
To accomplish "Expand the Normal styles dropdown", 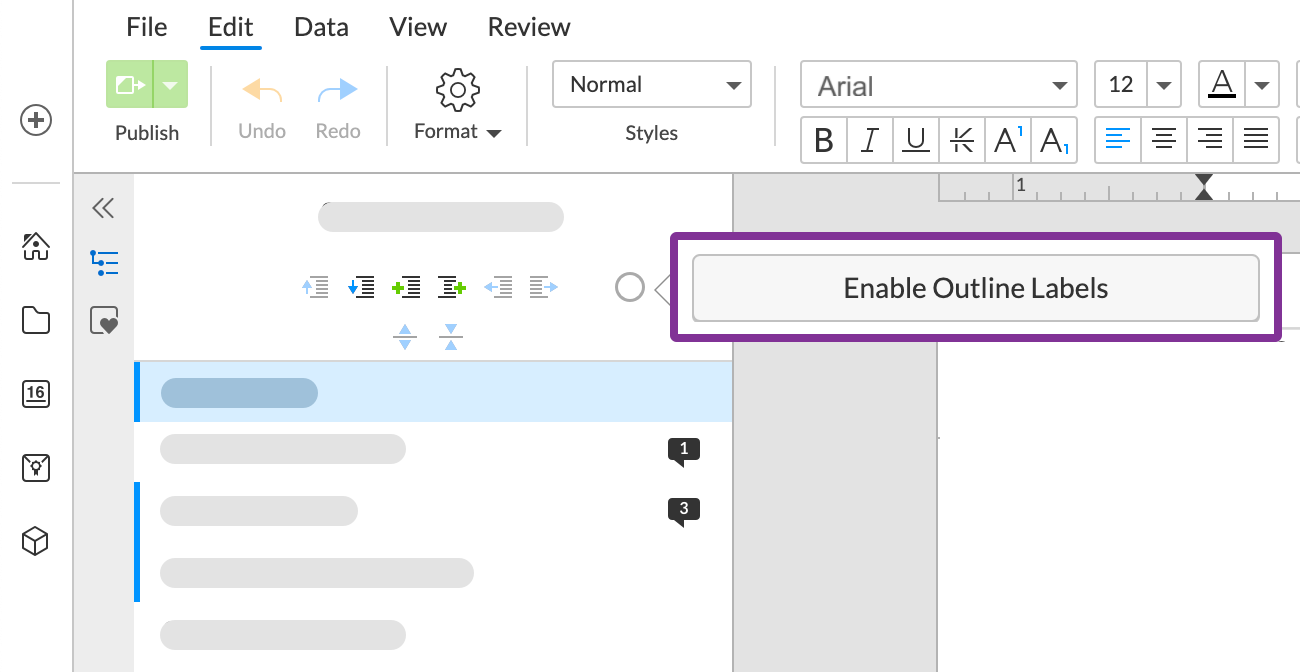I will click(651, 85).
